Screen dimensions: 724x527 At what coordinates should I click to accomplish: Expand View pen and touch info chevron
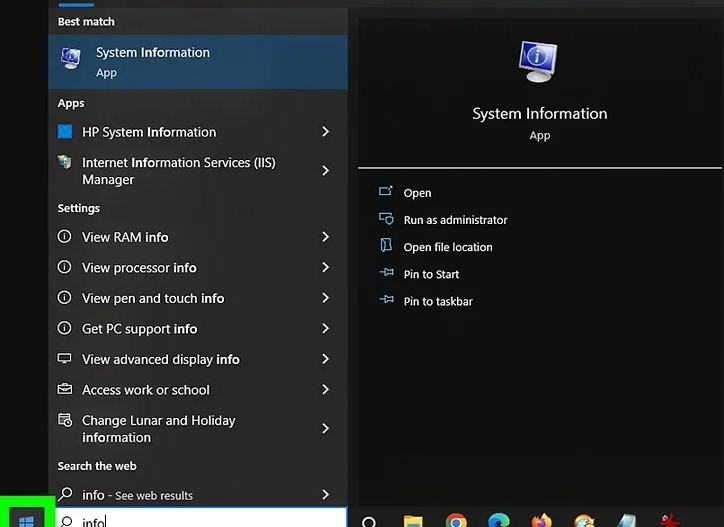pos(326,298)
